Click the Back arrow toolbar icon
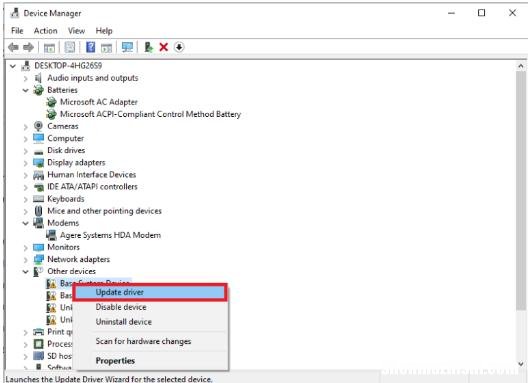 click(13, 47)
